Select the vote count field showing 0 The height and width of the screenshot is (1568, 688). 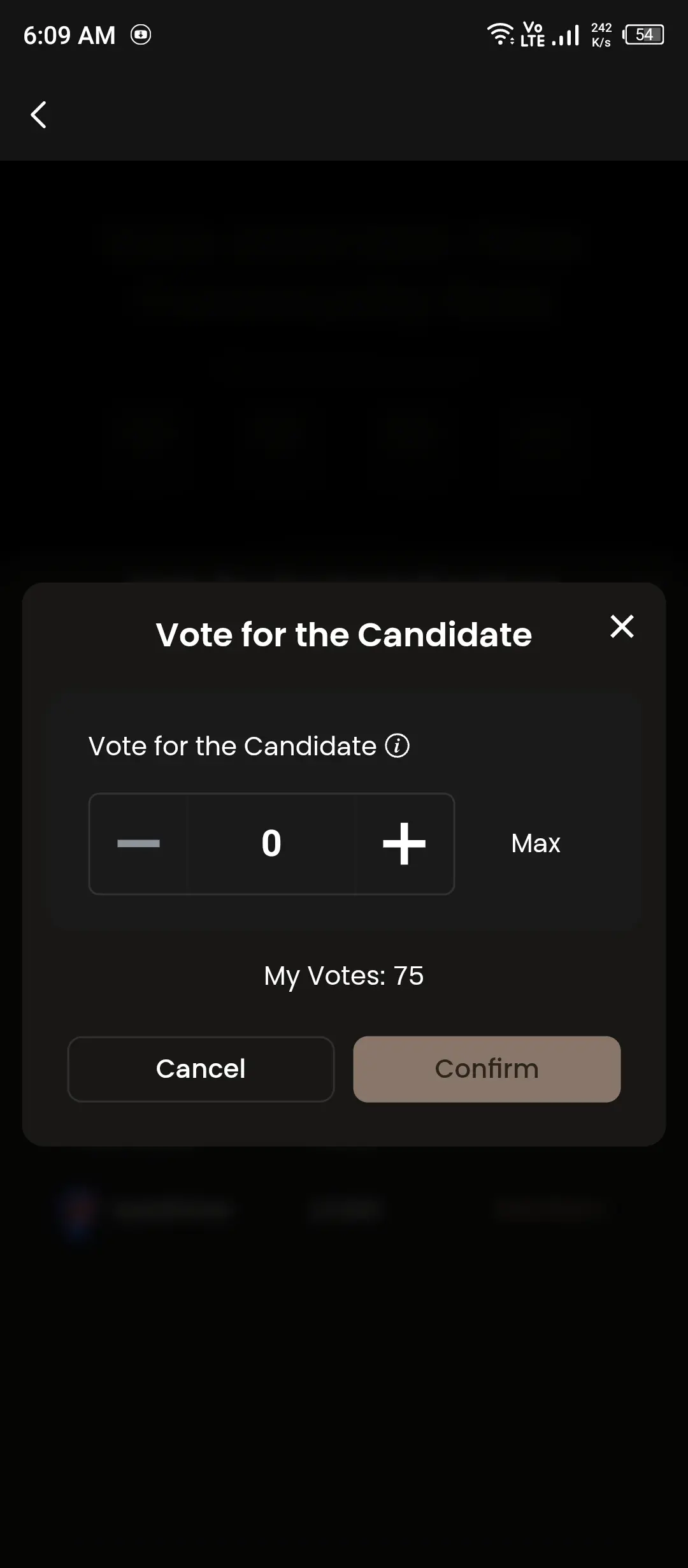pyautogui.click(x=271, y=843)
